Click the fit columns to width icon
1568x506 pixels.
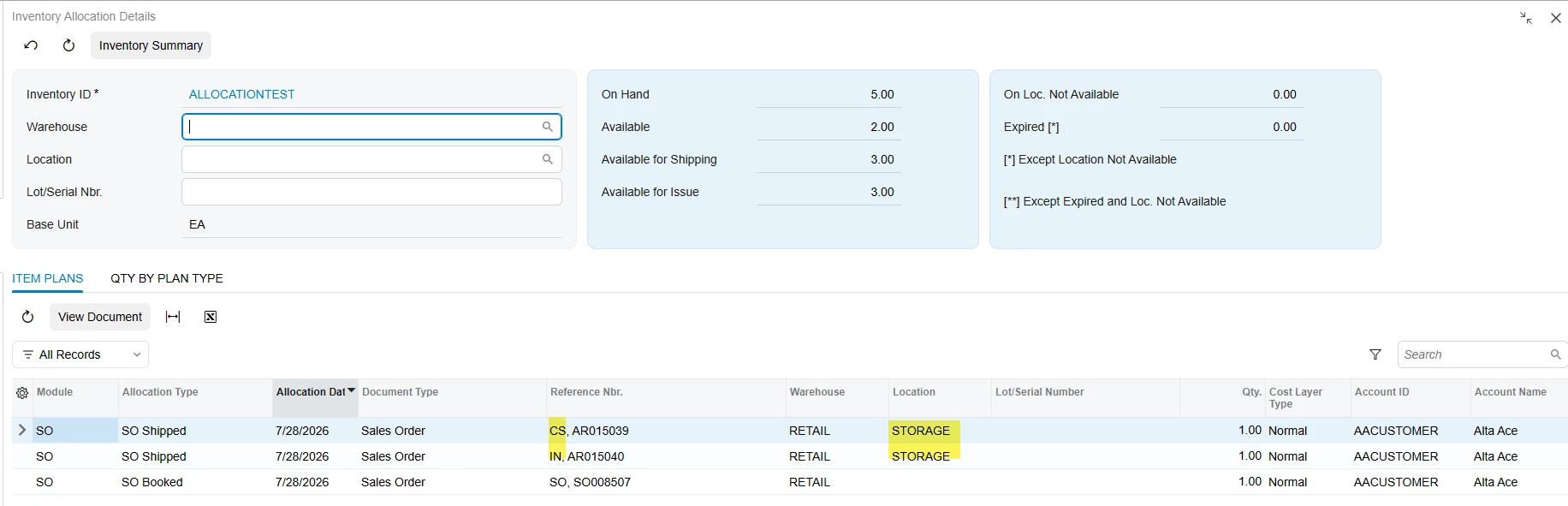(173, 317)
